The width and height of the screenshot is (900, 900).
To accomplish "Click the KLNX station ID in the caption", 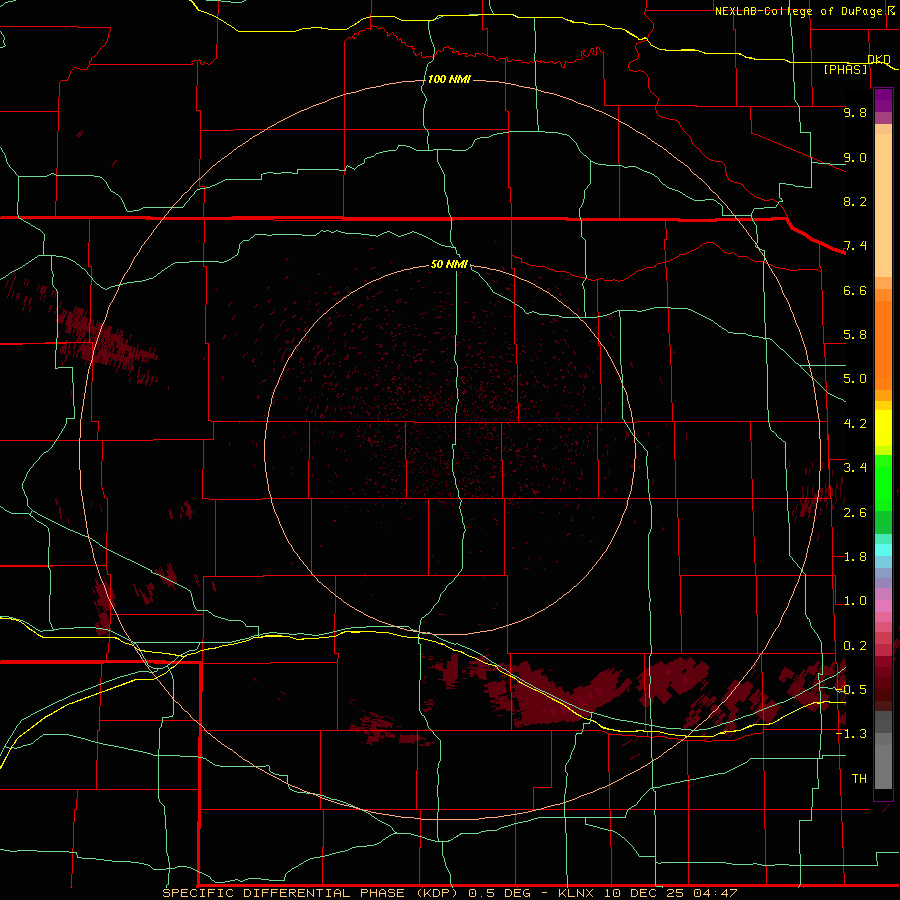I will pos(577,893).
